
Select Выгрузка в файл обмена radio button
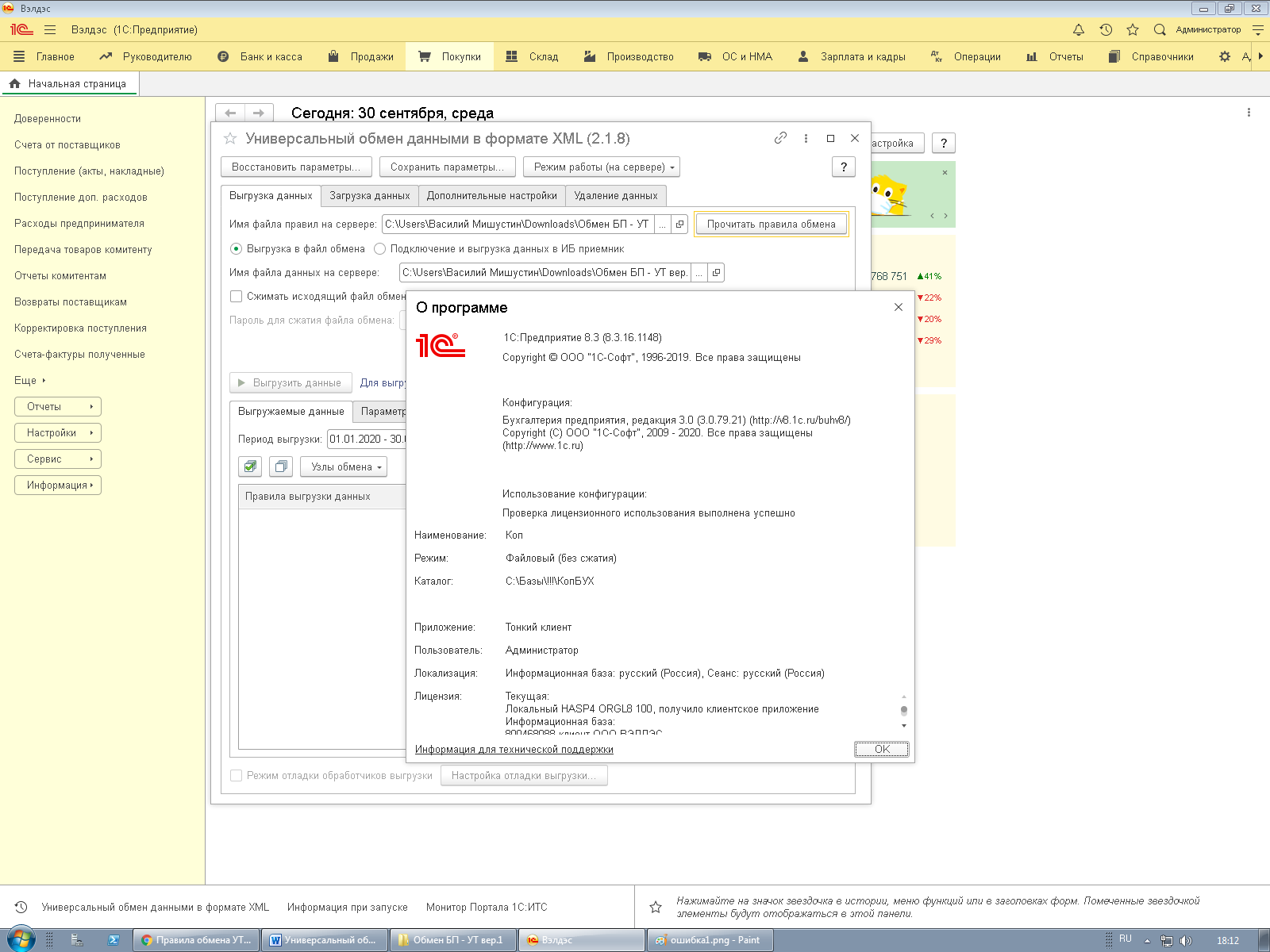point(236,248)
